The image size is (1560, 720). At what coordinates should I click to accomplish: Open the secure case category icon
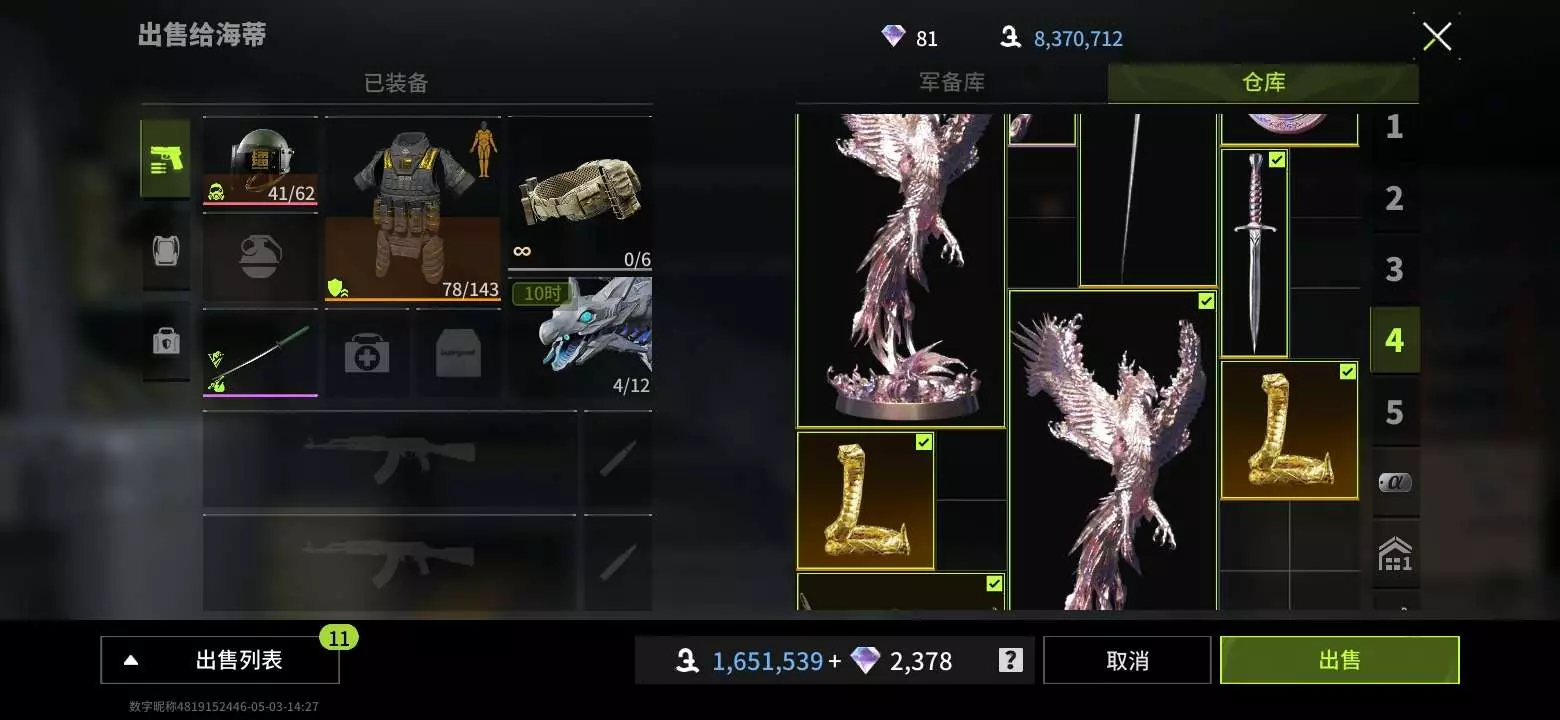pos(165,342)
